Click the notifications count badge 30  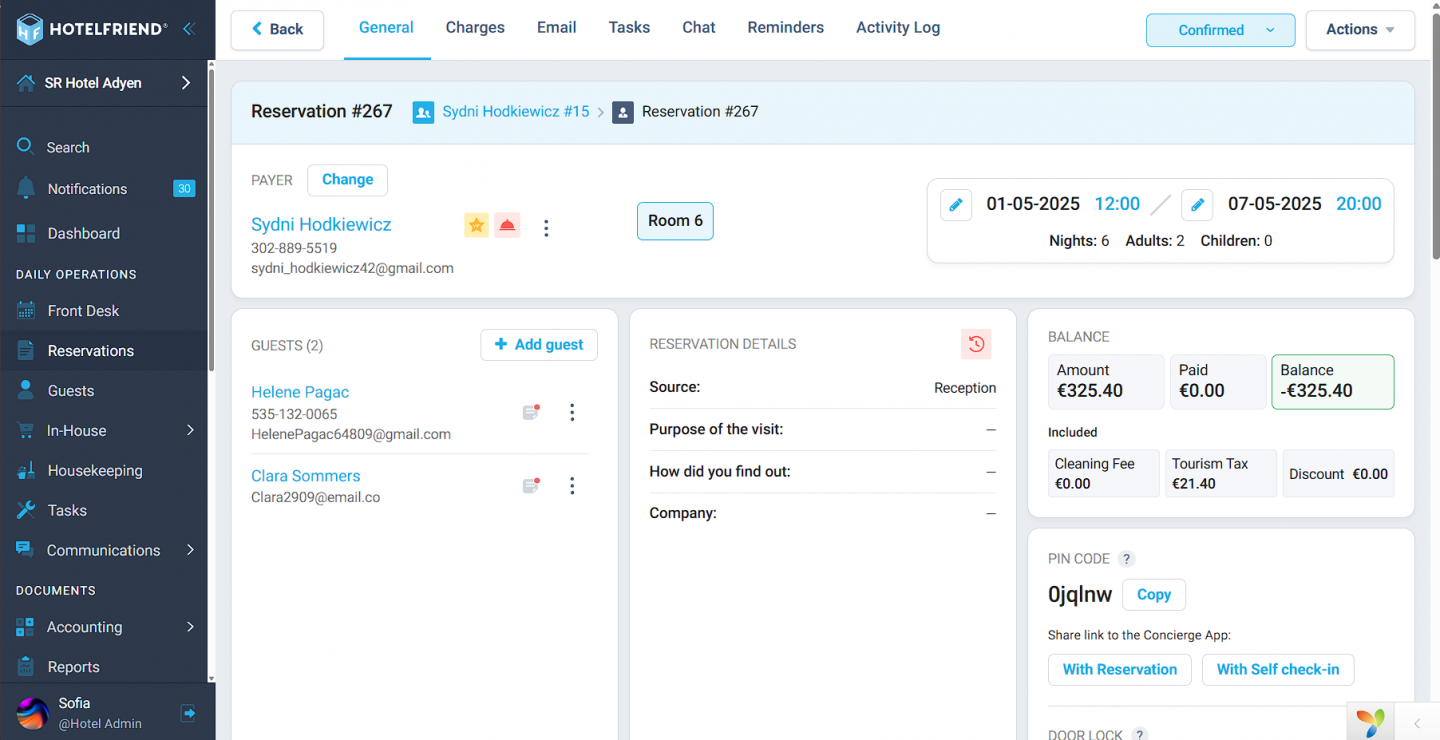point(184,189)
